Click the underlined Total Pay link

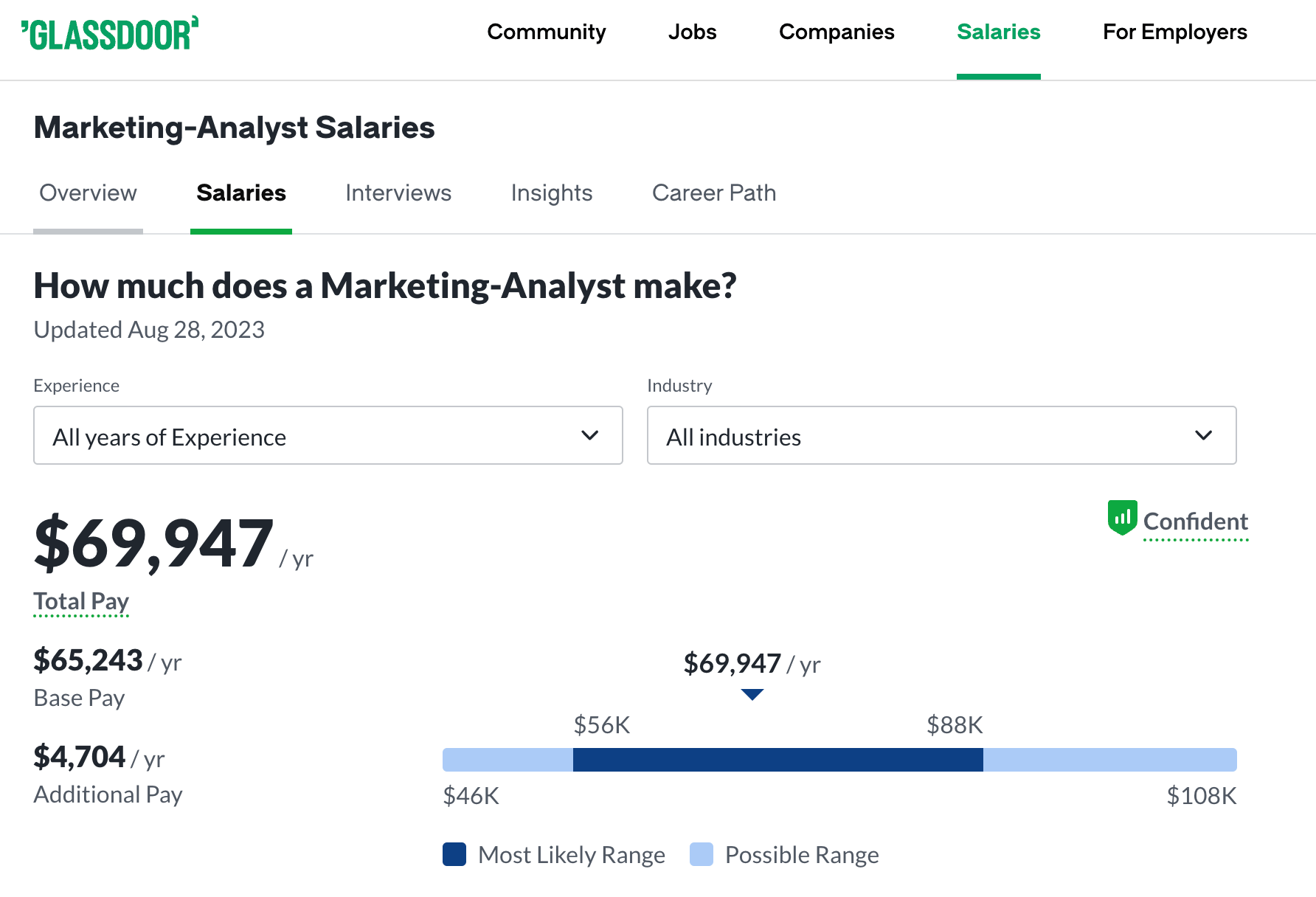80,601
